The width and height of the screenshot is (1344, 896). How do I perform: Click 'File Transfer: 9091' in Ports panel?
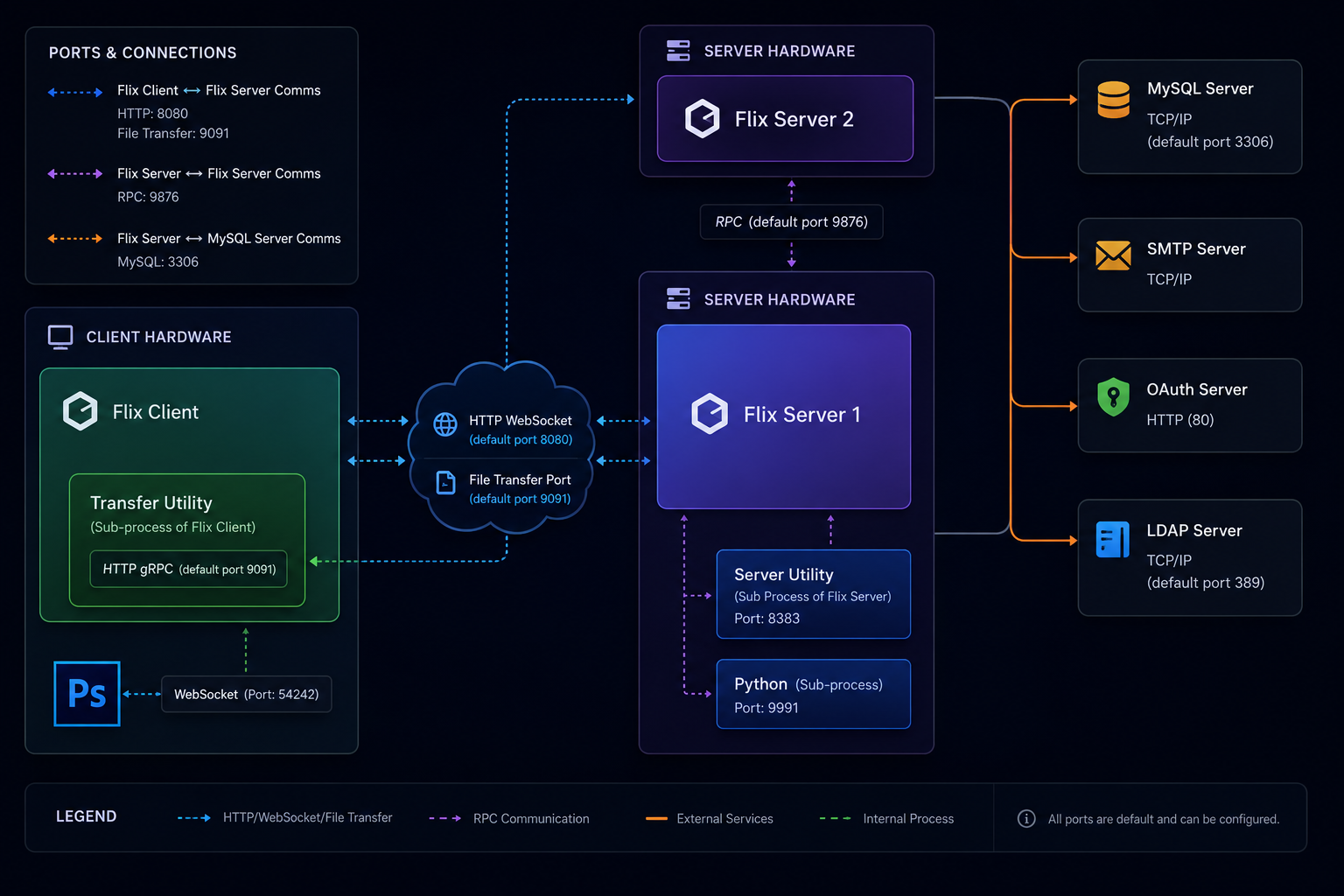click(173, 133)
